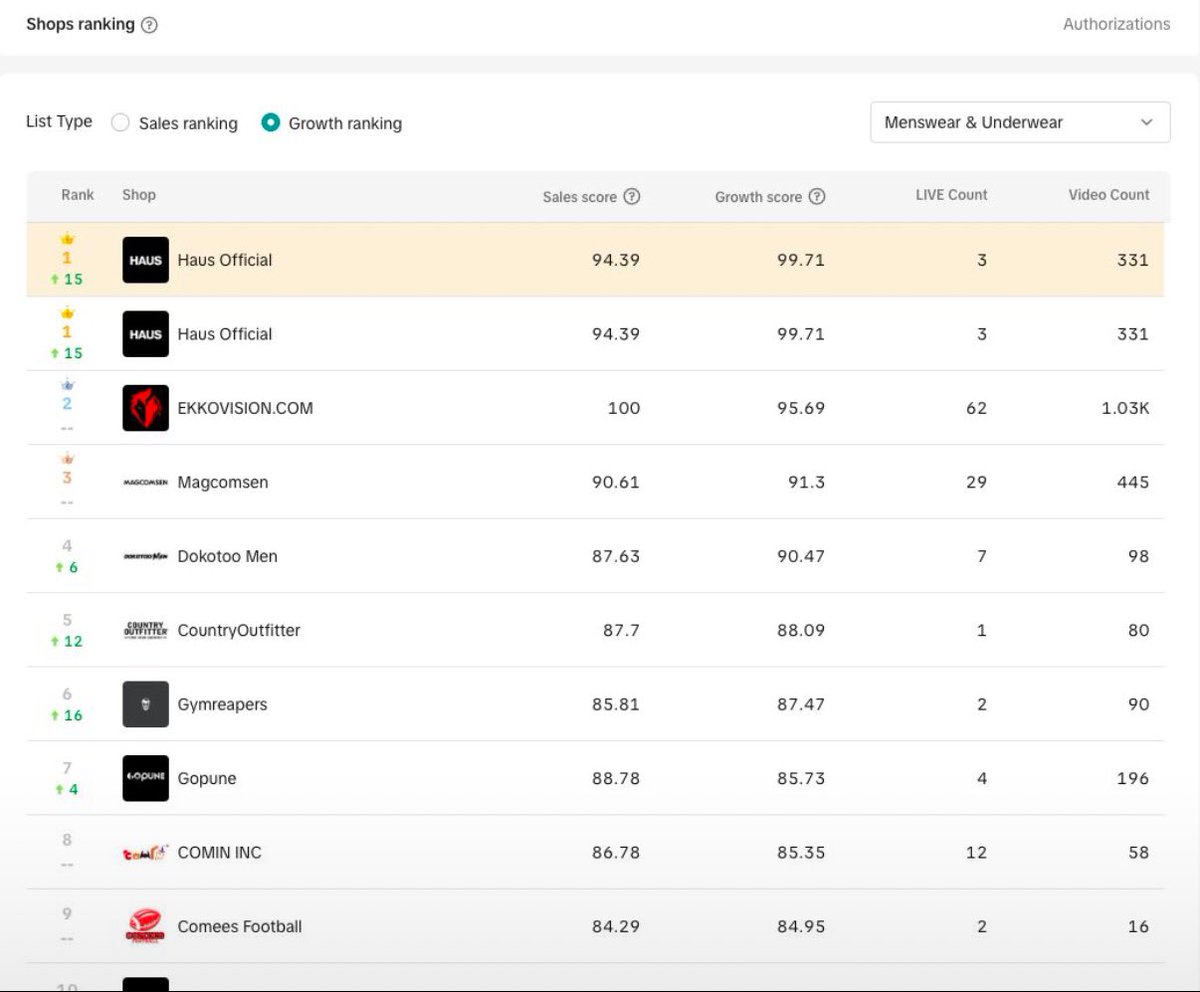Click the Shop column header
The image size is (1200, 992).
click(x=139, y=195)
